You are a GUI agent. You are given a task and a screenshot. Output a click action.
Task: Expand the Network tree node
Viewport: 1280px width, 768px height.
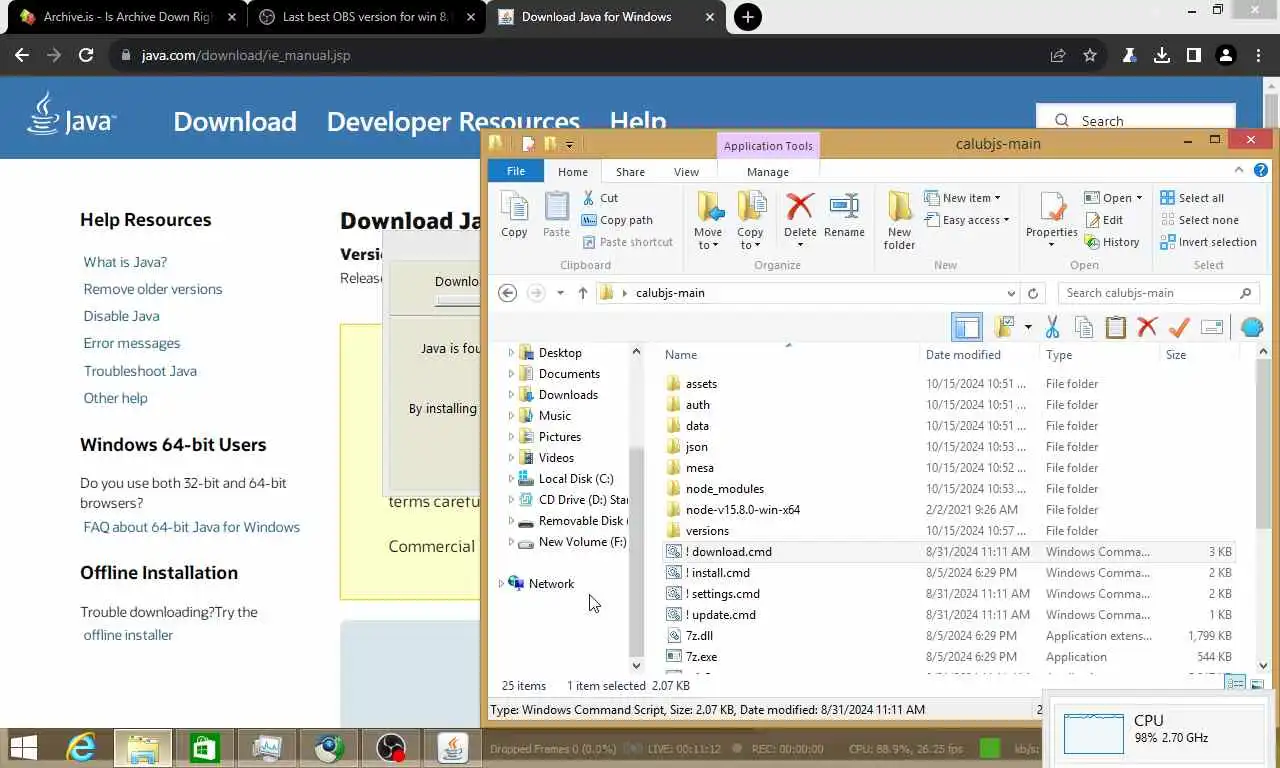coord(501,584)
